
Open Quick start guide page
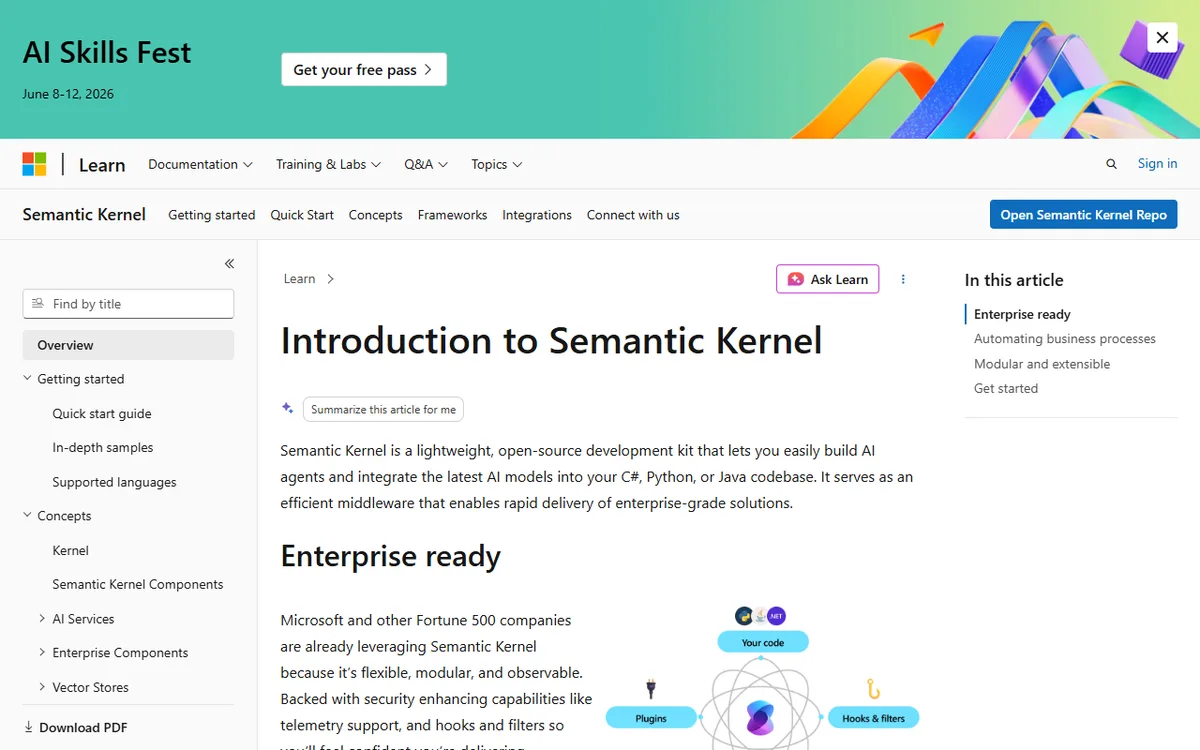(102, 413)
